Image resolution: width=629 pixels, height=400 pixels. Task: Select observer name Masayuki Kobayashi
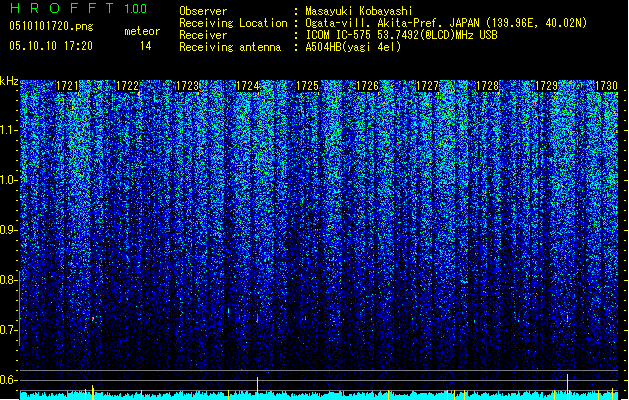click(x=359, y=11)
